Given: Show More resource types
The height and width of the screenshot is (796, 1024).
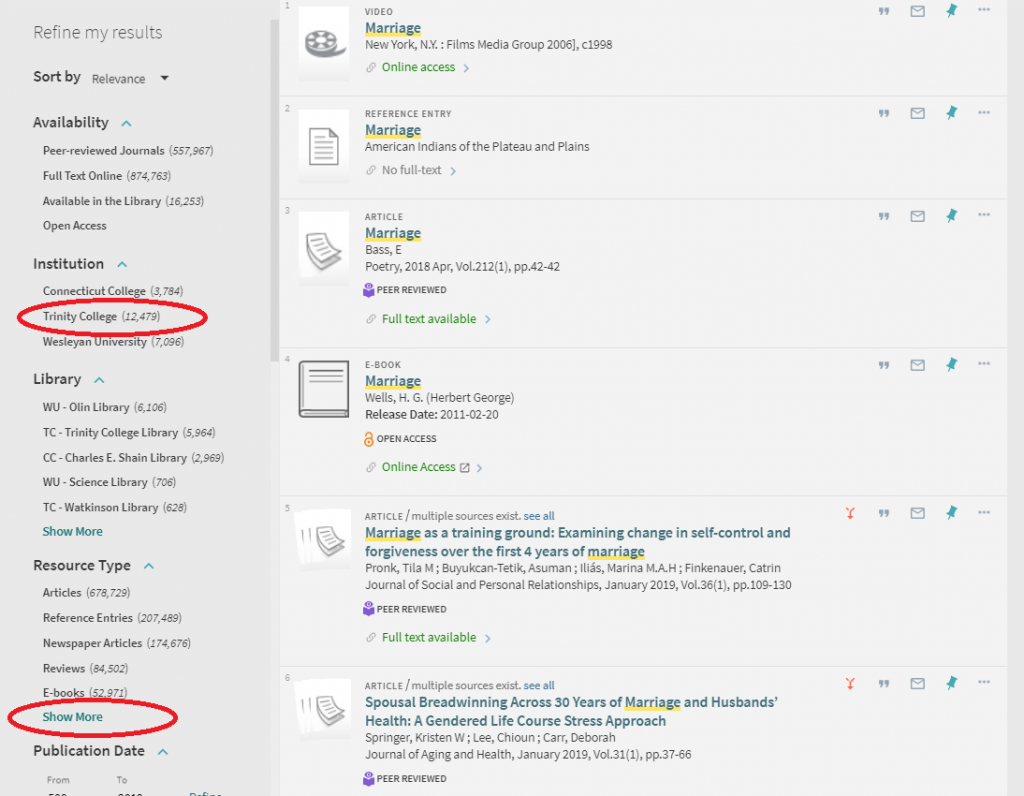Looking at the screenshot, I should [x=72, y=718].
